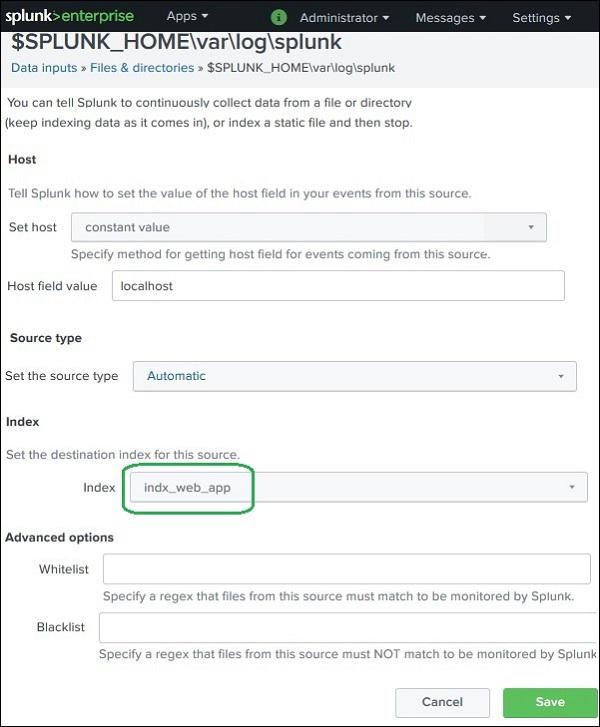Click the Set host dropdown arrow
The image size is (600, 727).
click(531, 227)
